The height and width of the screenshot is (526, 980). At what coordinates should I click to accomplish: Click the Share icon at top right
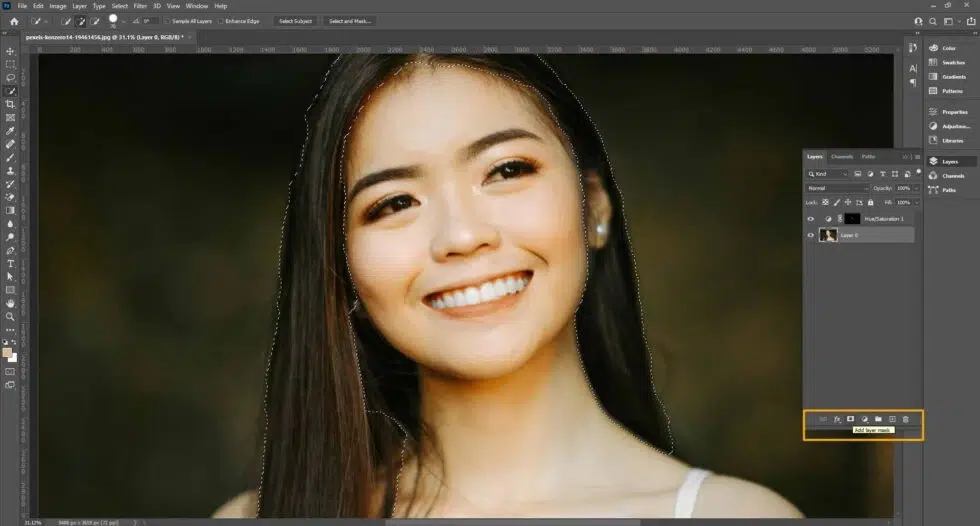[x=971, y=21]
